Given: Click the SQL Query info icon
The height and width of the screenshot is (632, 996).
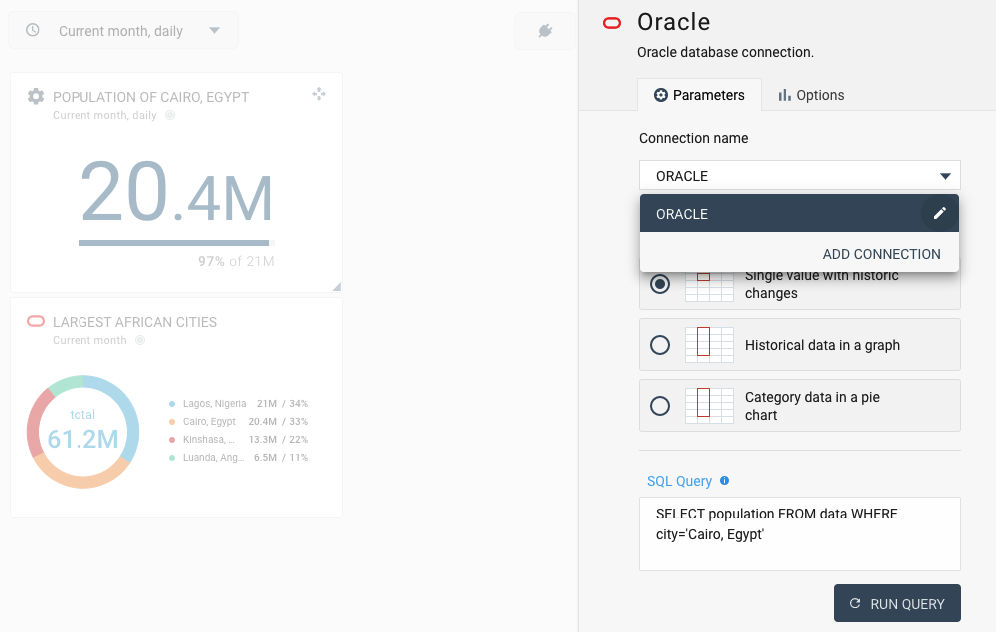Looking at the screenshot, I should (724, 481).
